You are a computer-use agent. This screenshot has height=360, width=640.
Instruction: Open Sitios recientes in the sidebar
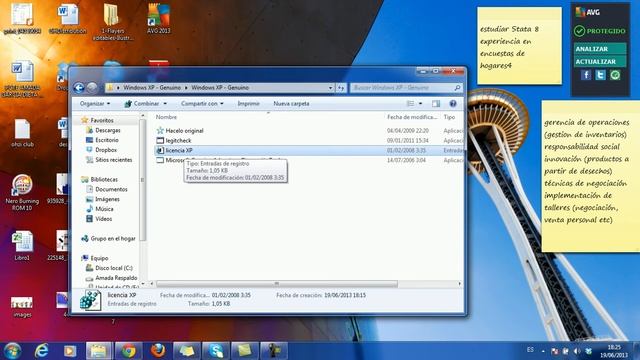pos(113,160)
